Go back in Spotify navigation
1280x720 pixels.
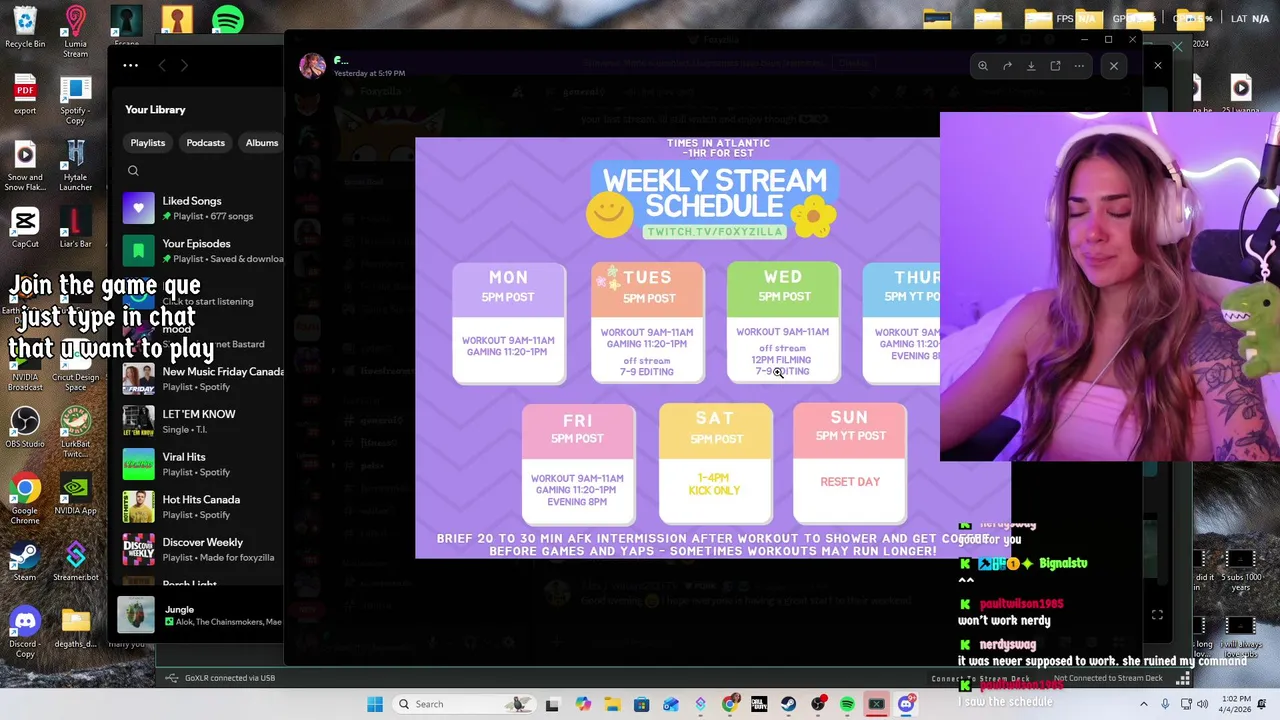[x=162, y=65]
